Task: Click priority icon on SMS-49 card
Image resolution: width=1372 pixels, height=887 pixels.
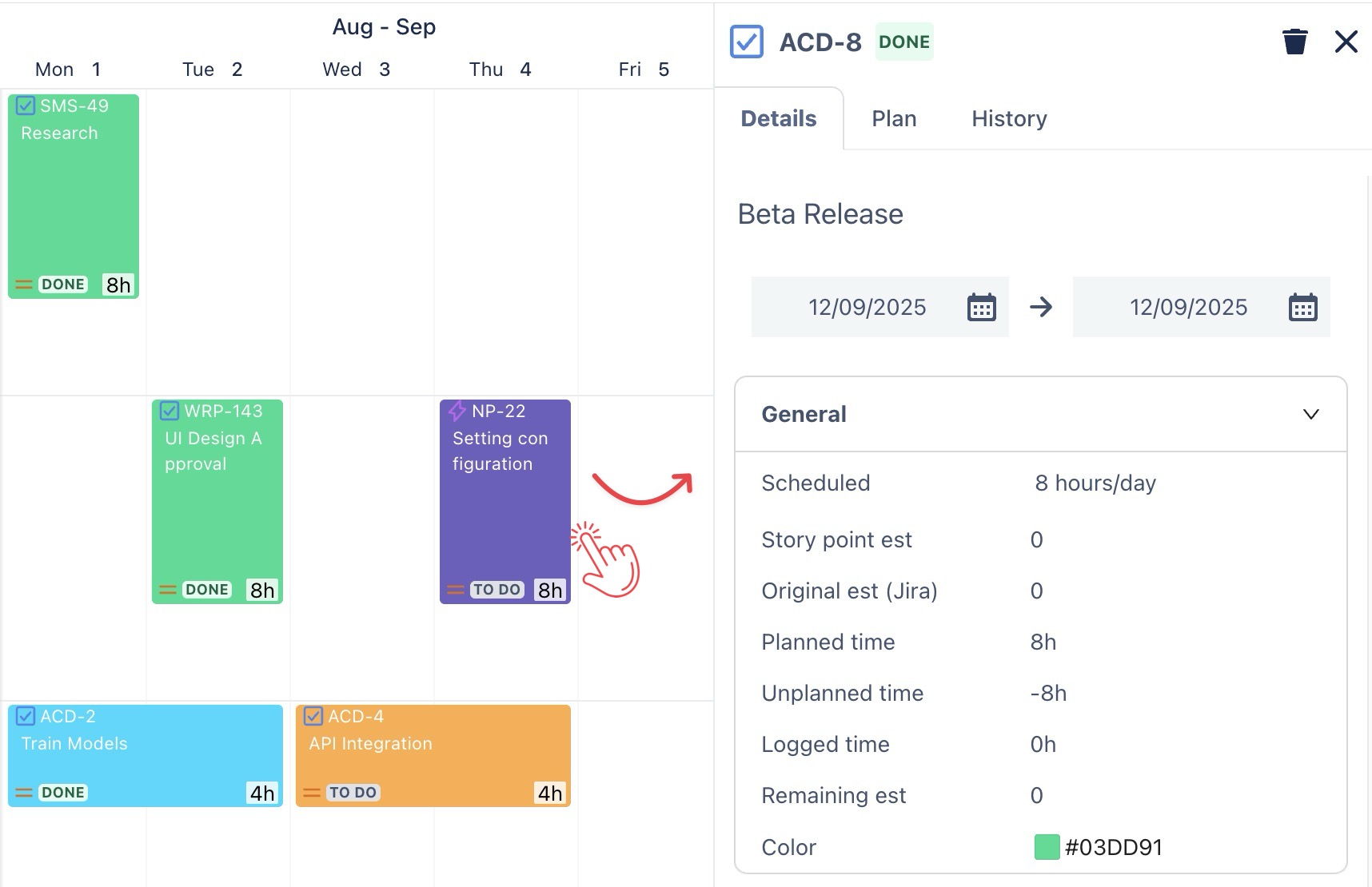Action: [x=24, y=284]
